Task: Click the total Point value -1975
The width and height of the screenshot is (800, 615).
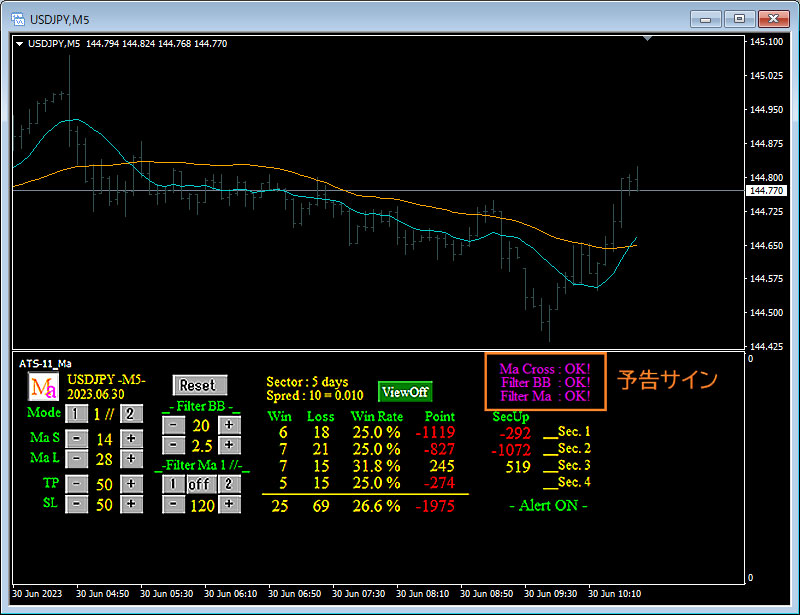Action: (x=435, y=506)
